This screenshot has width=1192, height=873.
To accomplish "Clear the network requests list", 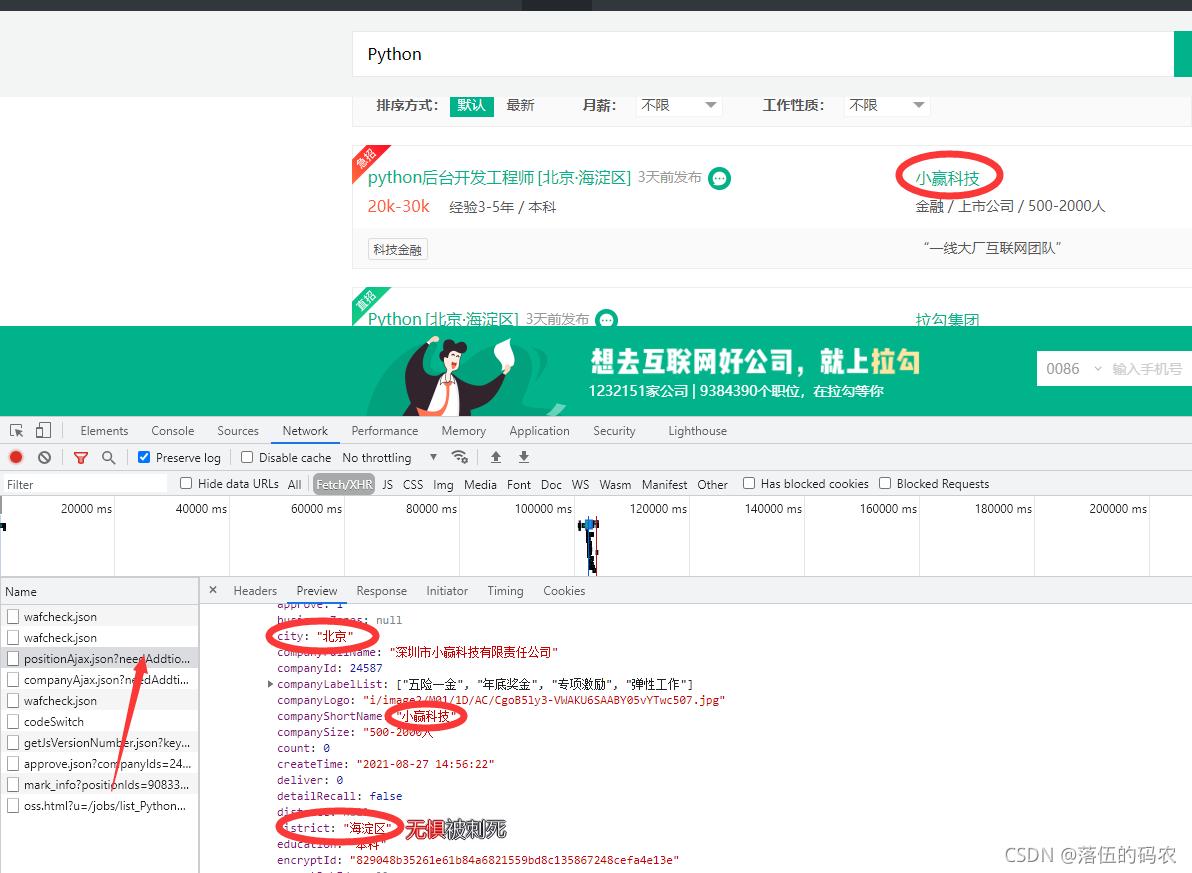I will [x=42, y=457].
